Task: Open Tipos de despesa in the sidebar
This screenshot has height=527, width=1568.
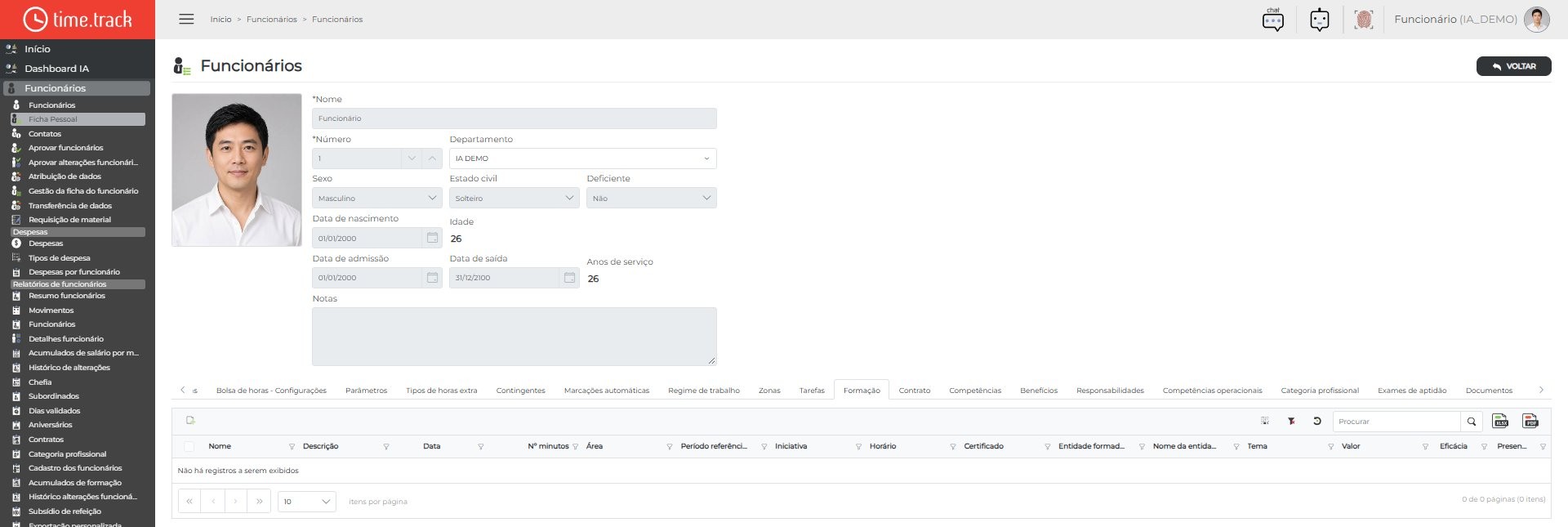Action: click(60, 258)
